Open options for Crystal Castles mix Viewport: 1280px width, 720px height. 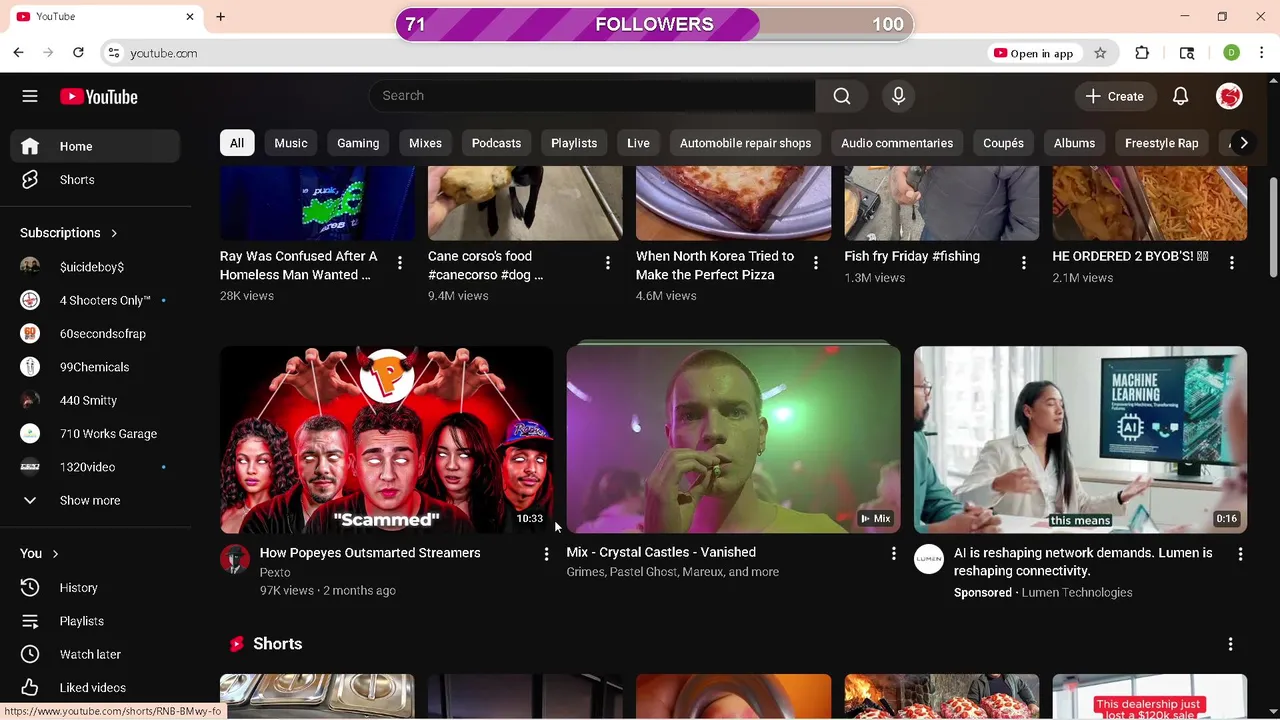coord(893,554)
